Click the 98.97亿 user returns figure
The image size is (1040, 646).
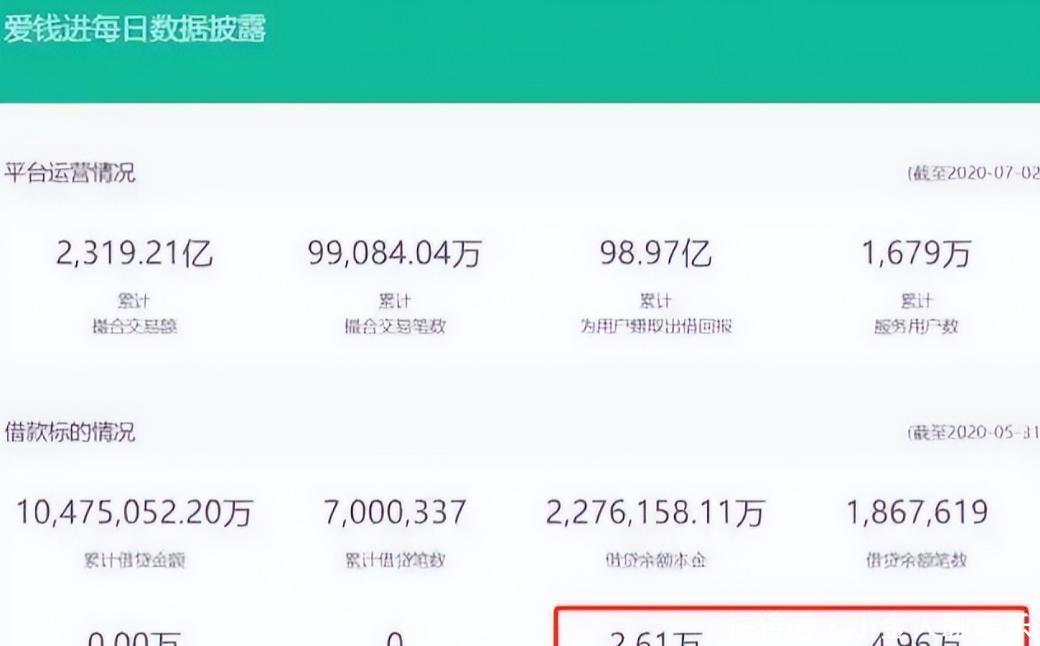click(x=655, y=254)
